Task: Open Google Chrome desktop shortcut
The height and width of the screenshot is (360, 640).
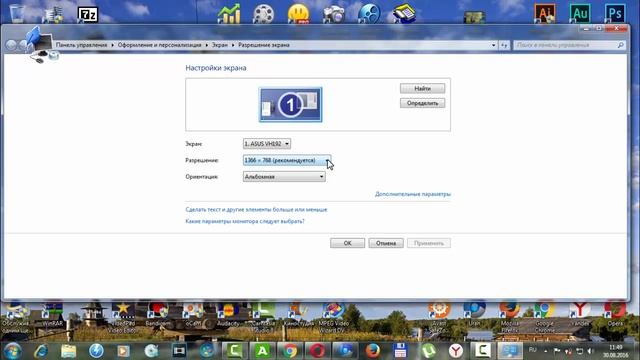Action: click(x=544, y=317)
